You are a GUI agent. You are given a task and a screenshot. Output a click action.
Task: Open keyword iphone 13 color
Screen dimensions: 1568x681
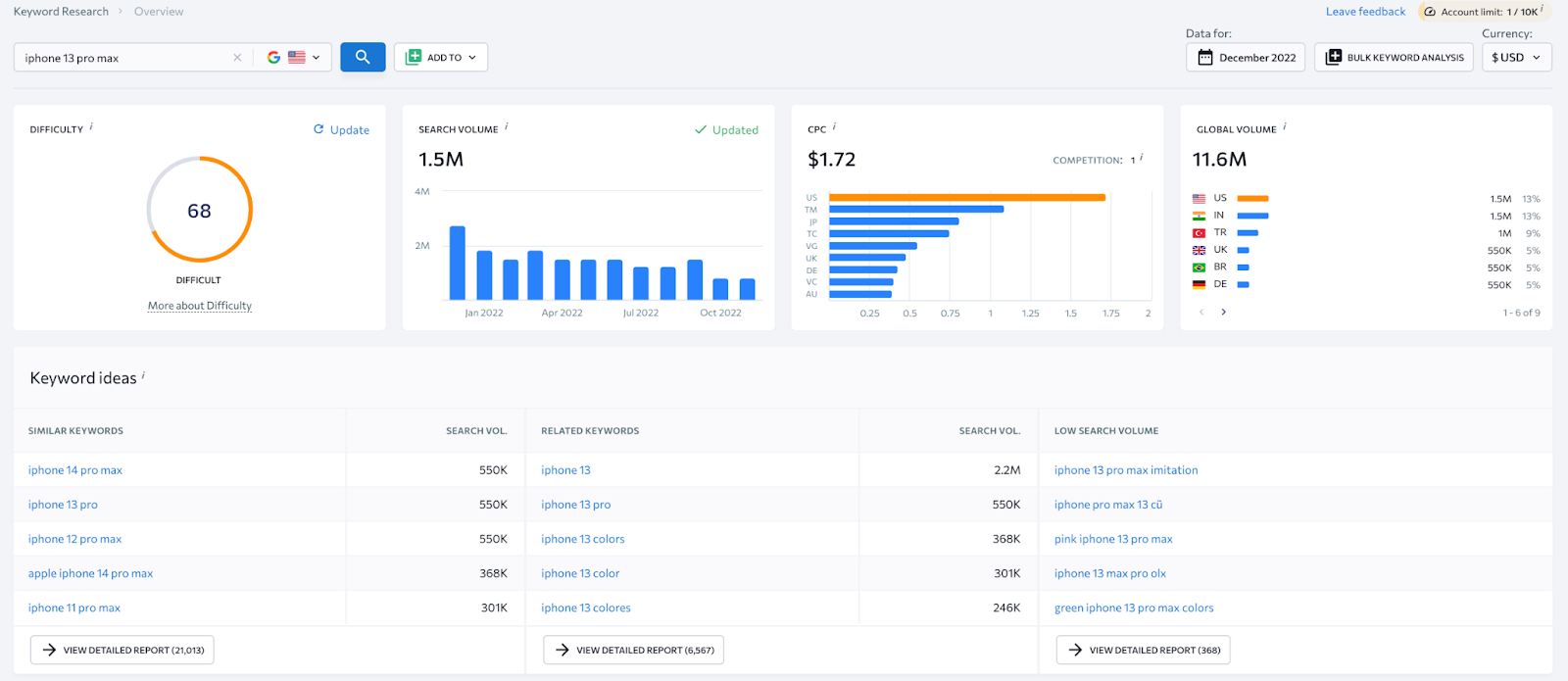click(580, 573)
